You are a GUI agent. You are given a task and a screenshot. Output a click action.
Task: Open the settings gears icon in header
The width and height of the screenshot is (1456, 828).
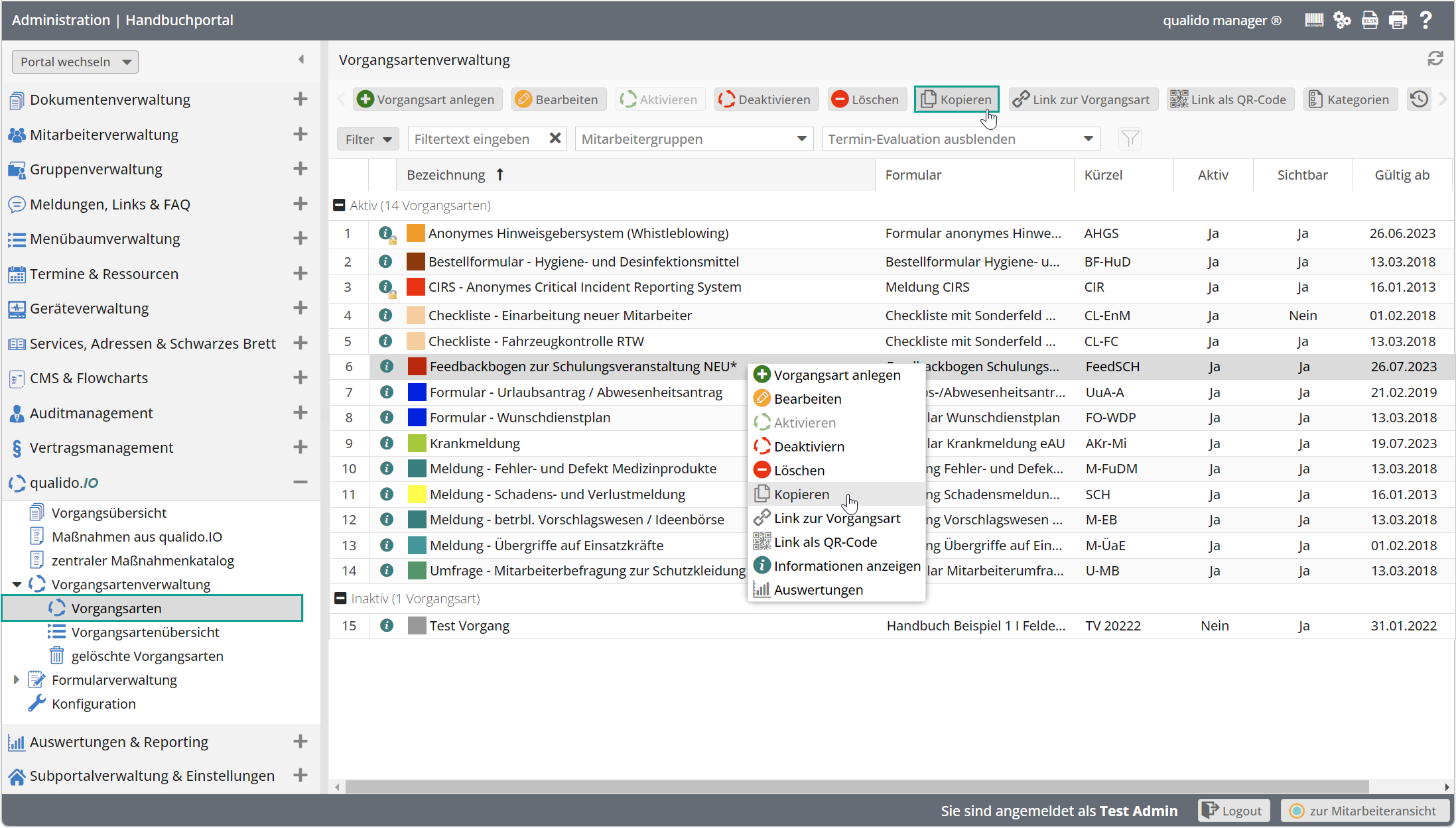tap(1342, 20)
